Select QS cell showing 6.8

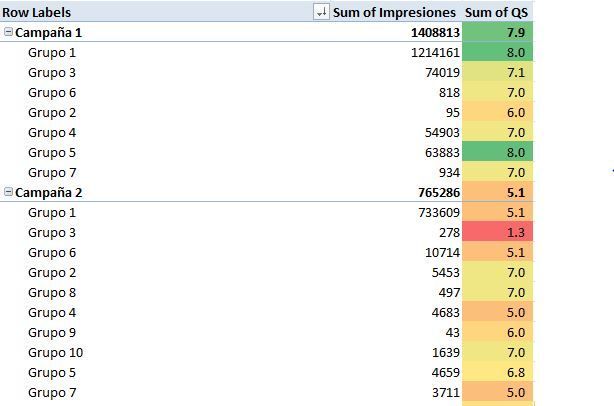[x=497, y=372]
